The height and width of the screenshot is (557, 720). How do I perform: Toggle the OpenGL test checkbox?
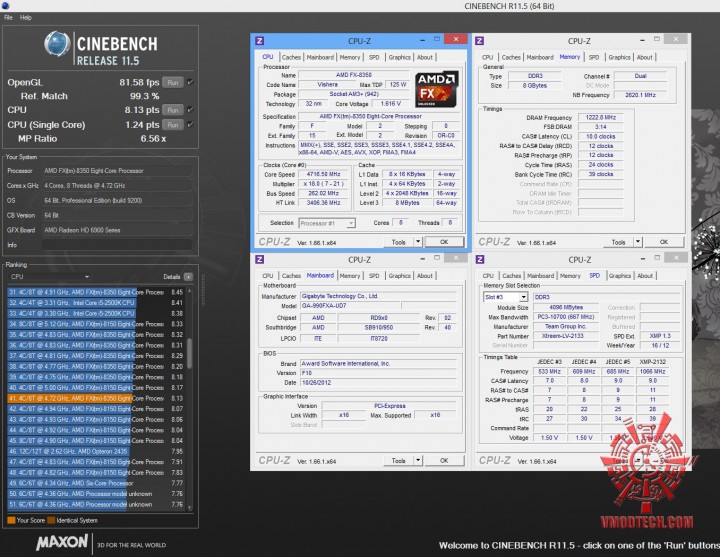[190, 82]
